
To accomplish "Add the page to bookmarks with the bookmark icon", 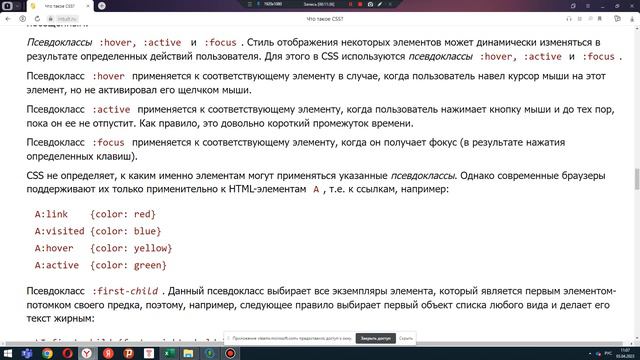I will pyautogui.click(x=600, y=19).
